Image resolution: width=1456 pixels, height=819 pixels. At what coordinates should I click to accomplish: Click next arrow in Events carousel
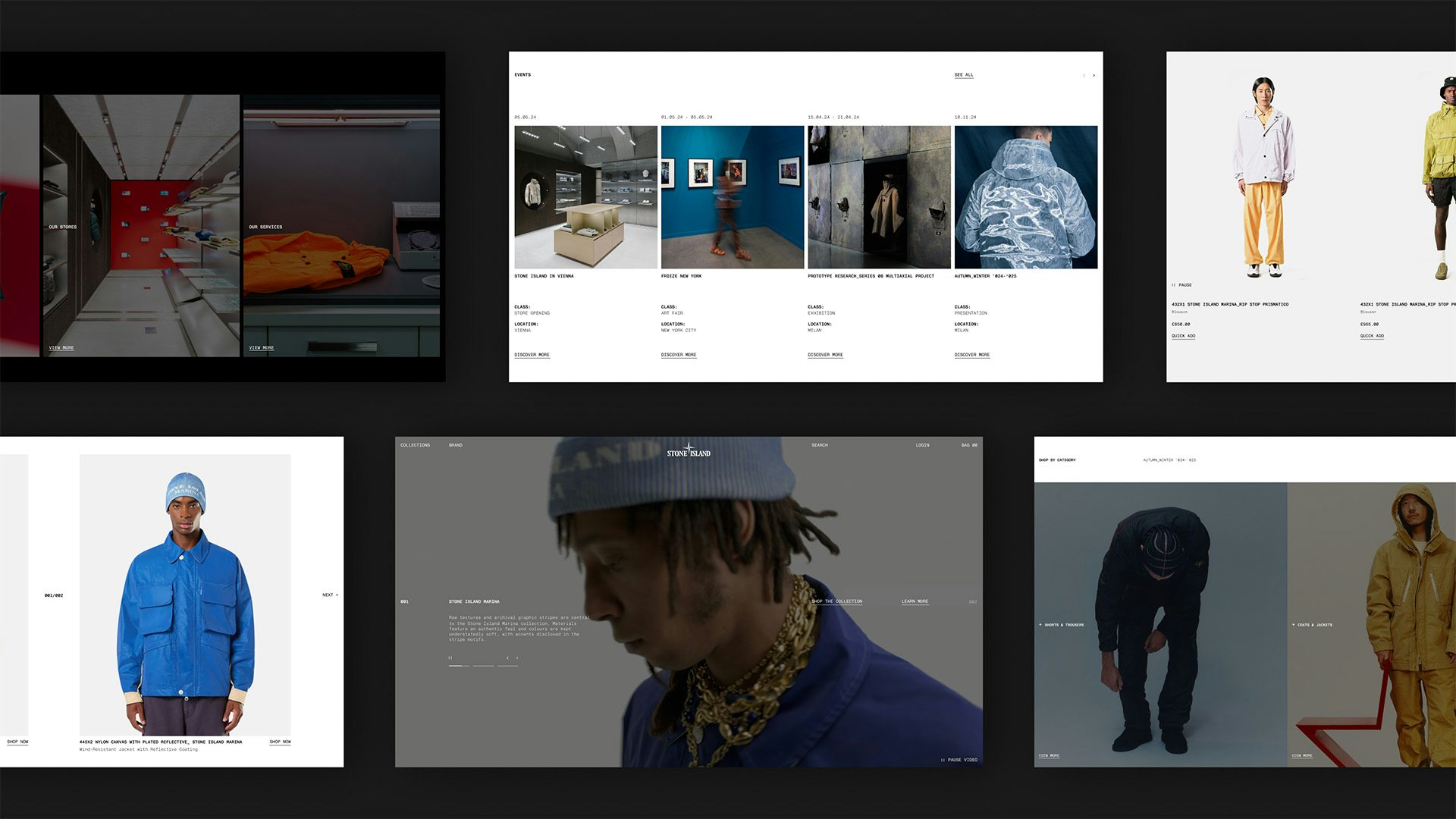click(x=1094, y=75)
